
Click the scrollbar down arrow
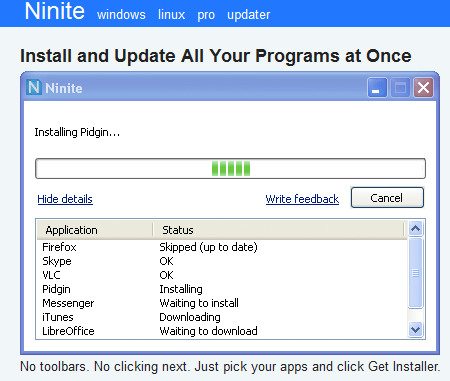point(415,330)
